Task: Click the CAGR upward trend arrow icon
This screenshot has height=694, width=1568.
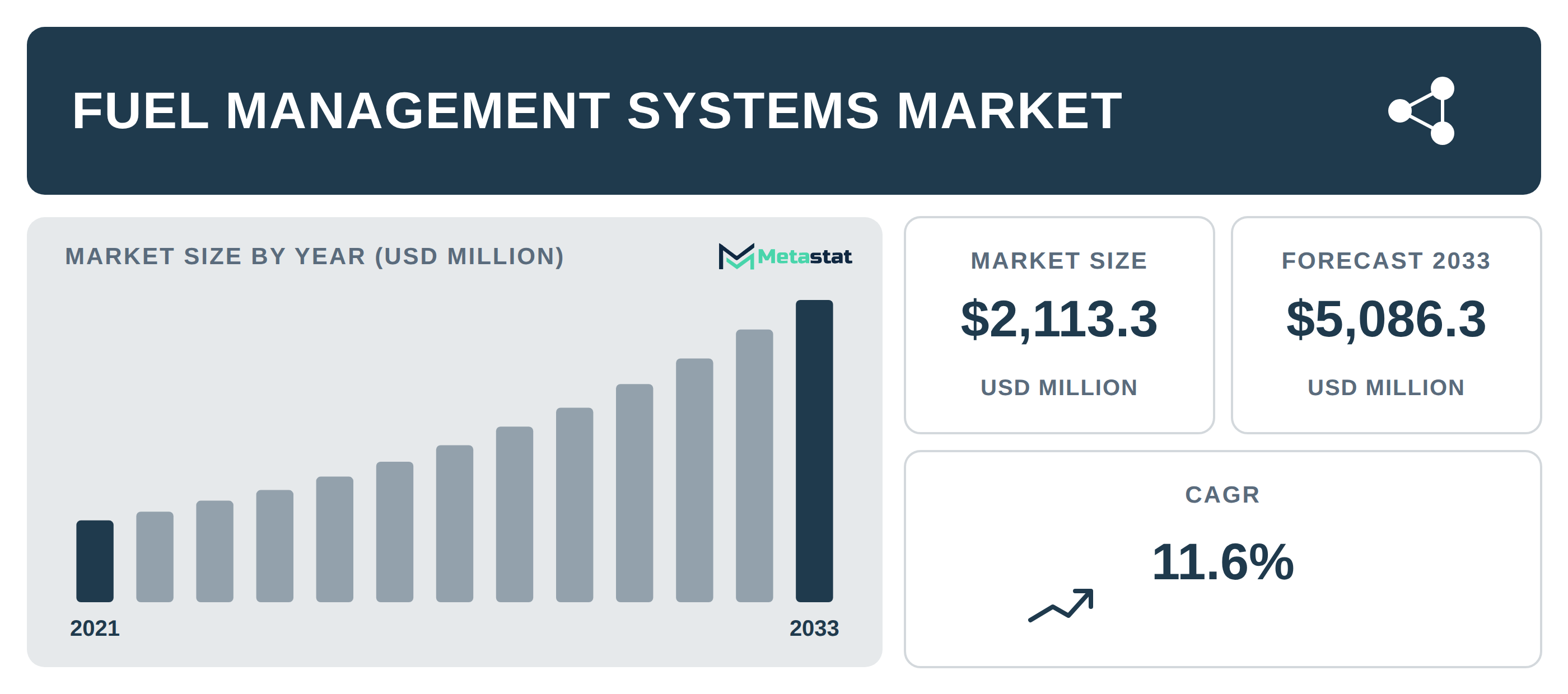Action: tap(1061, 605)
